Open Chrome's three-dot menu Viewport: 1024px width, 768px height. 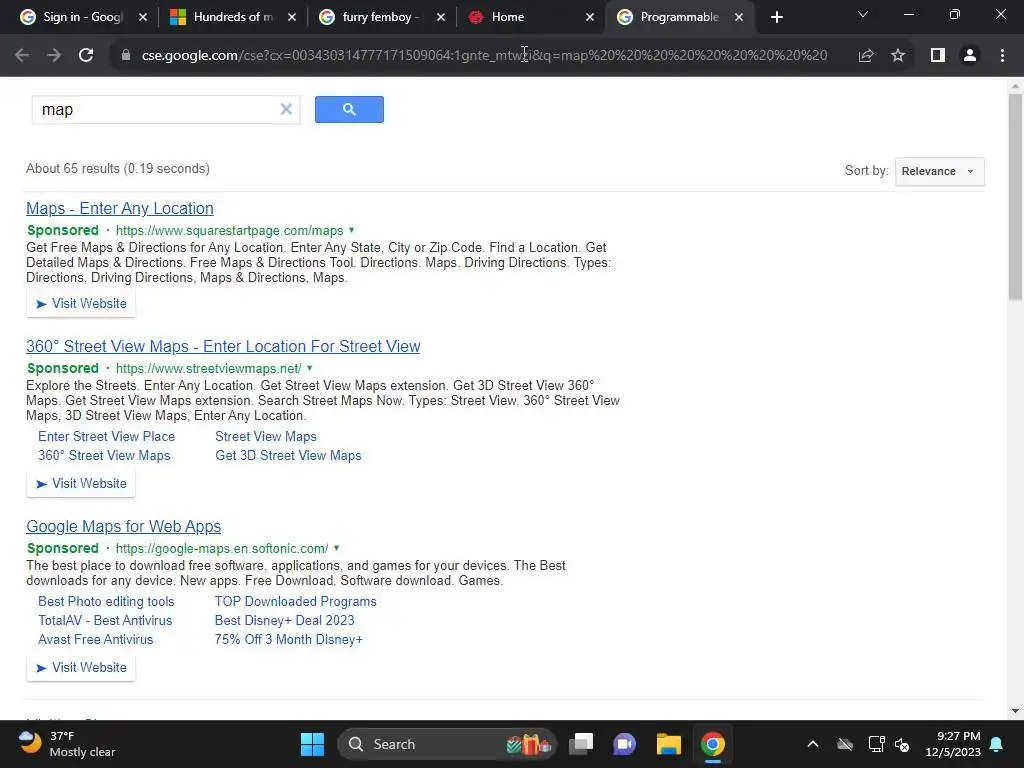pos(1002,56)
